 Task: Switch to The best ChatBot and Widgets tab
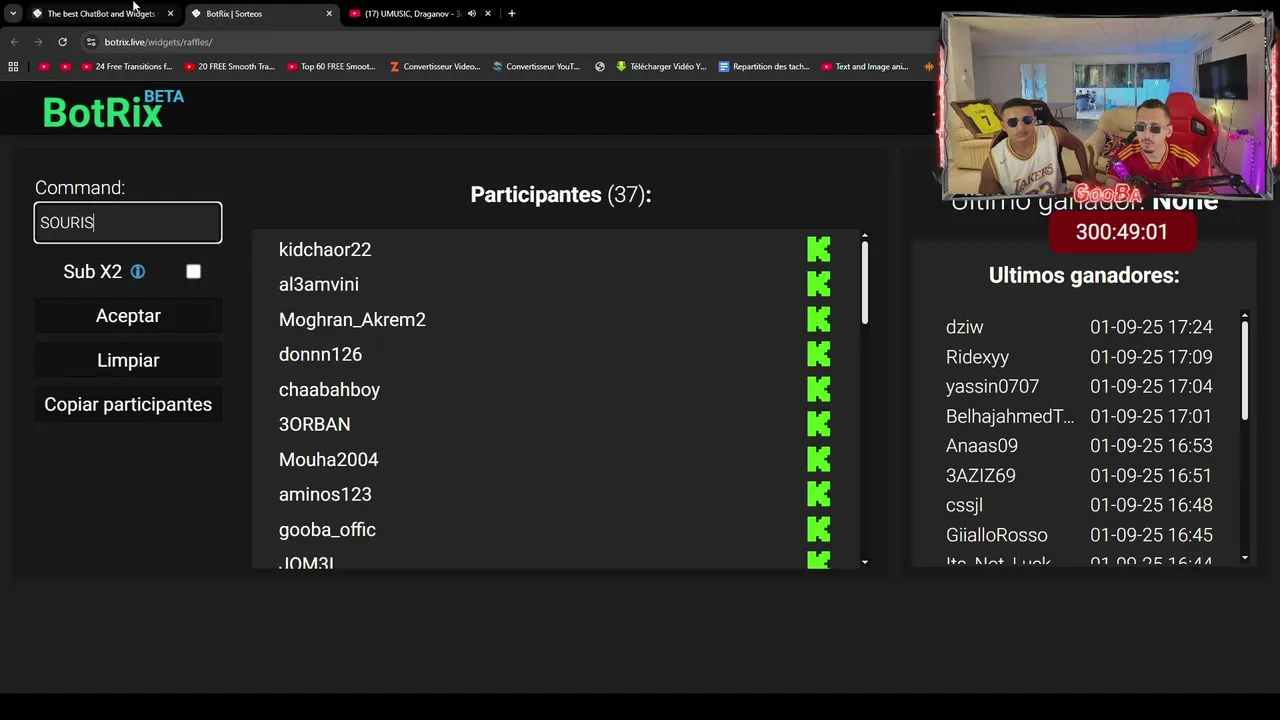(x=101, y=14)
